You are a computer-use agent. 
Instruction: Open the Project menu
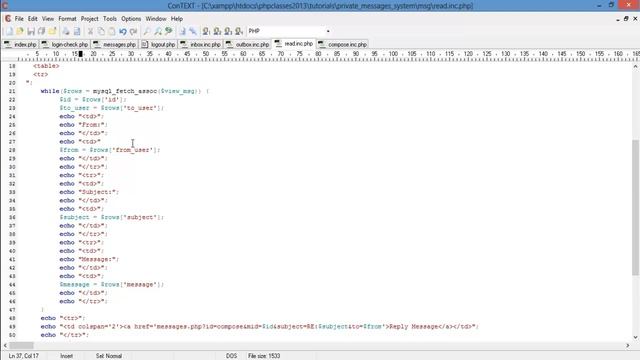click(x=89, y=19)
